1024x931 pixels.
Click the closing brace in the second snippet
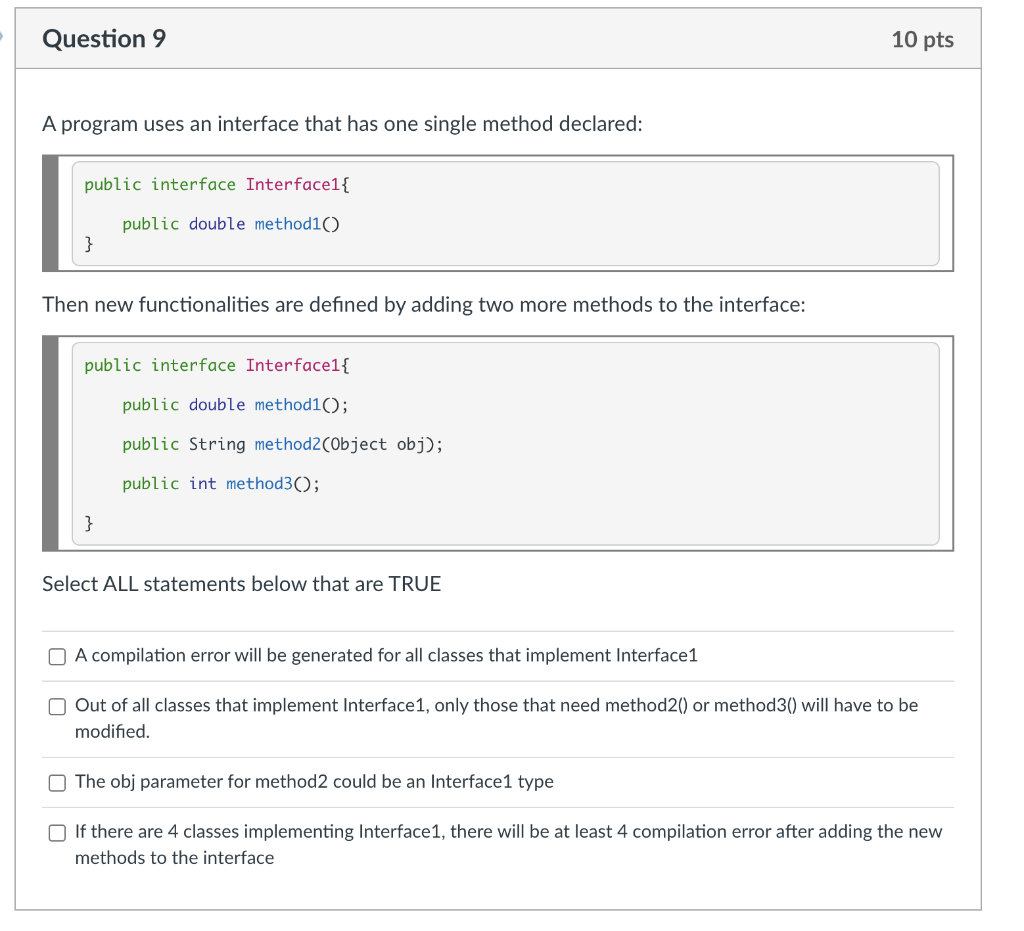pos(87,522)
